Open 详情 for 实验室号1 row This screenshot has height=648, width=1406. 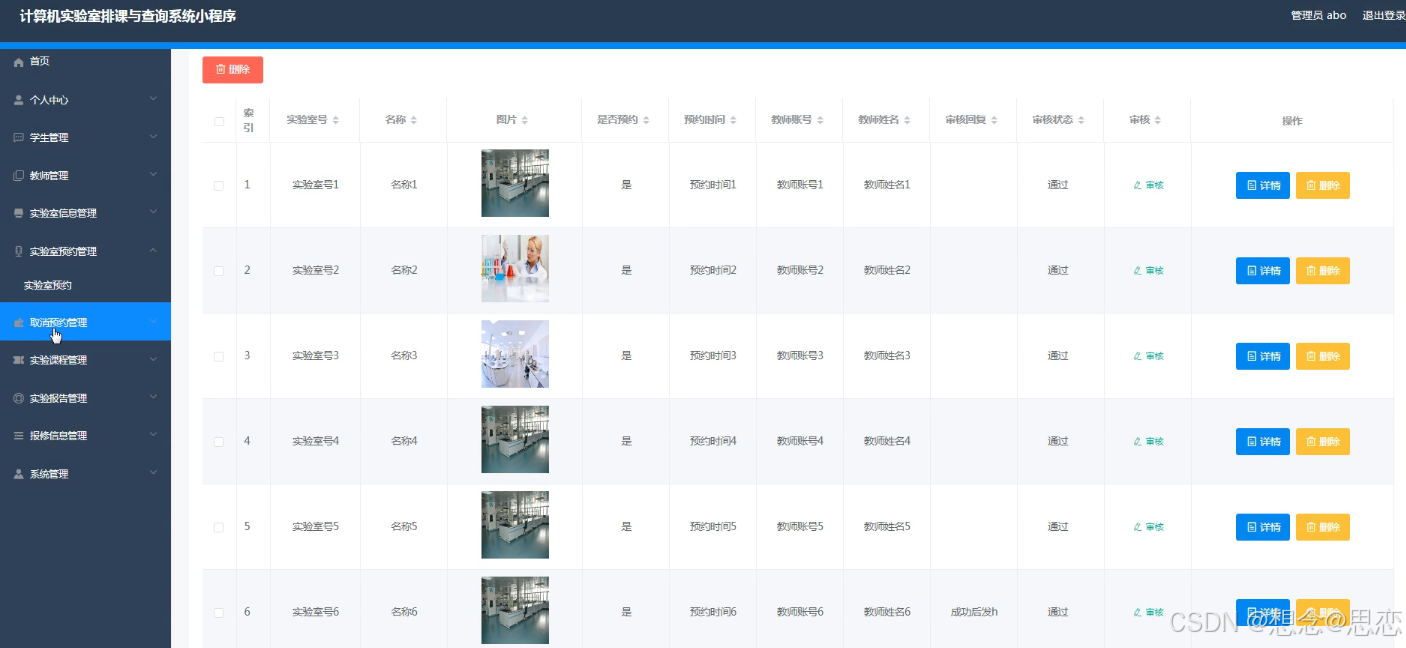point(1263,185)
